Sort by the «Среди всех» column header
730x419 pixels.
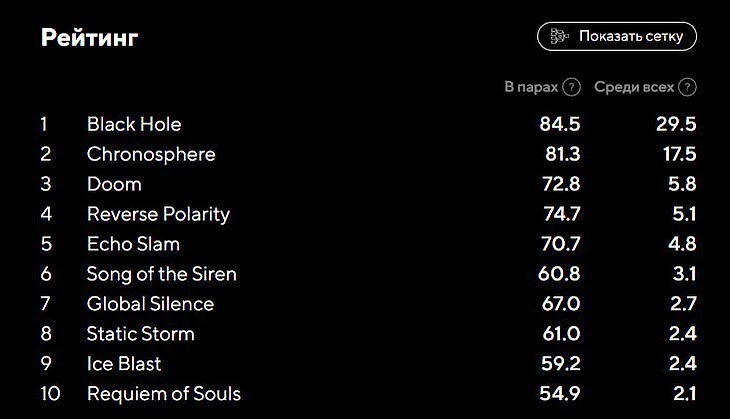tap(634, 87)
